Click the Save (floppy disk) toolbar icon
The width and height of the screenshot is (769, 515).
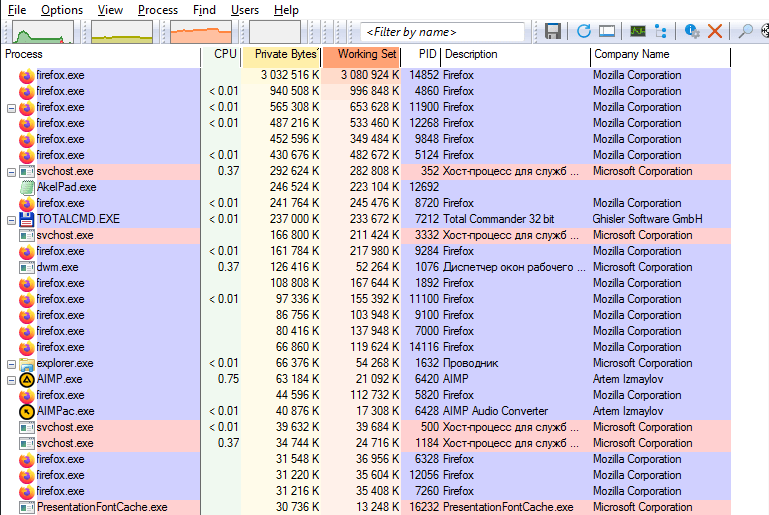tap(553, 31)
